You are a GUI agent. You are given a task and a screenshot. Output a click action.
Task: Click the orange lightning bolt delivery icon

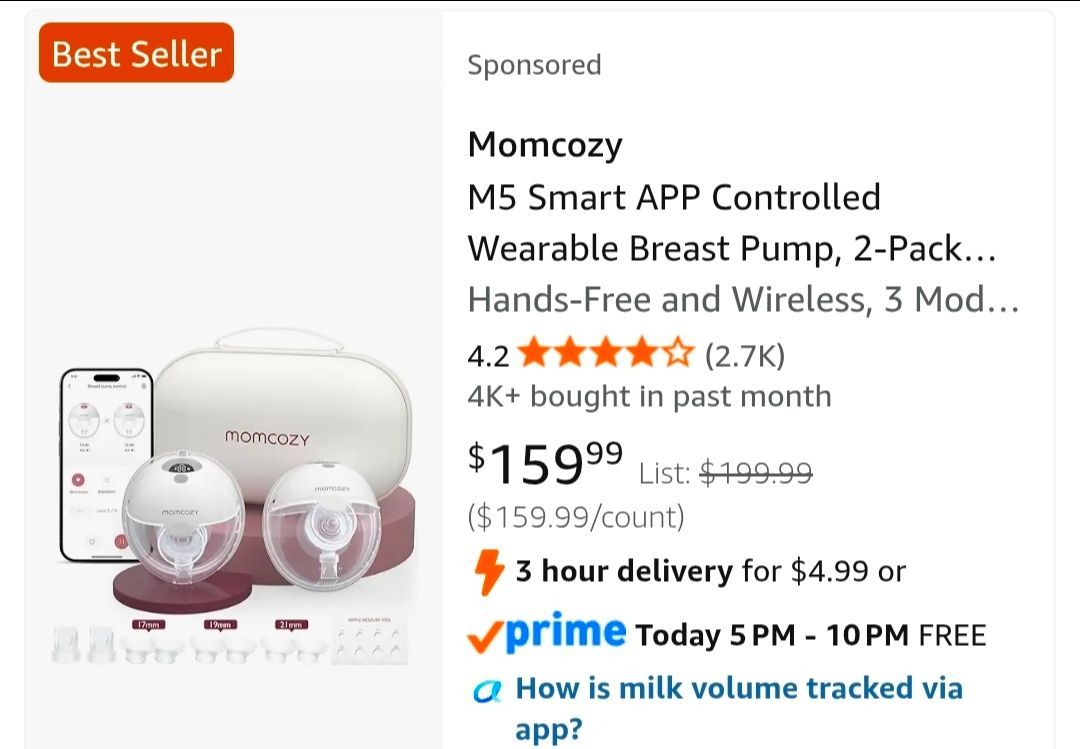click(489, 572)
